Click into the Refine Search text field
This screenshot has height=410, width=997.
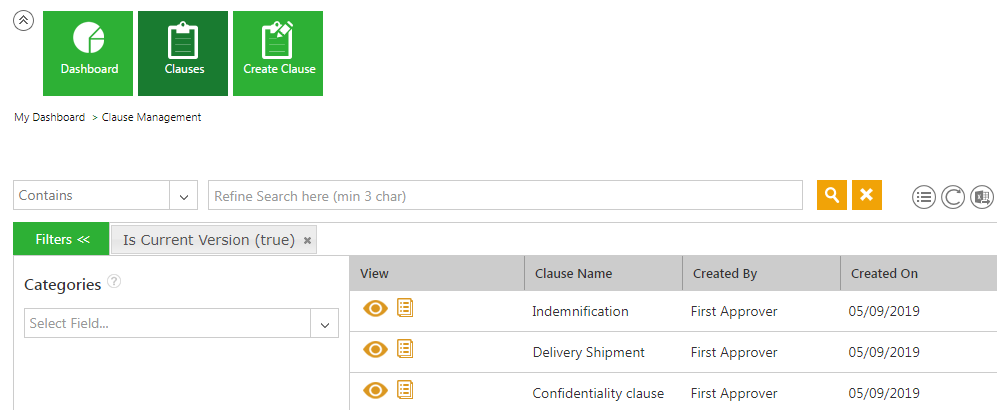(504, 196)
